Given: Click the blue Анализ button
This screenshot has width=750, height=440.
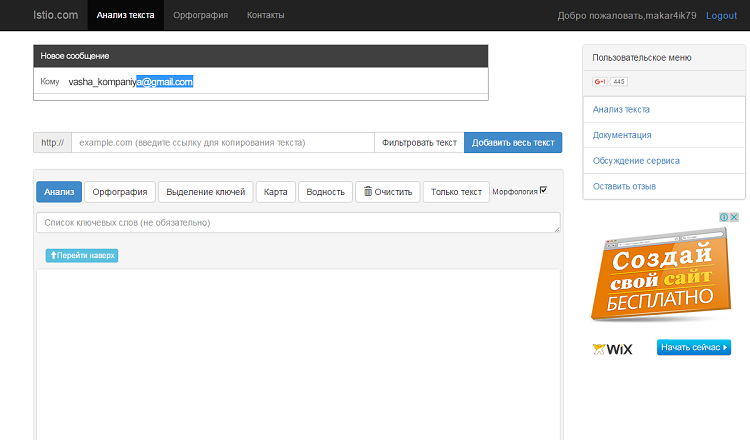Looking at the screenshot, I should [59, 192].
